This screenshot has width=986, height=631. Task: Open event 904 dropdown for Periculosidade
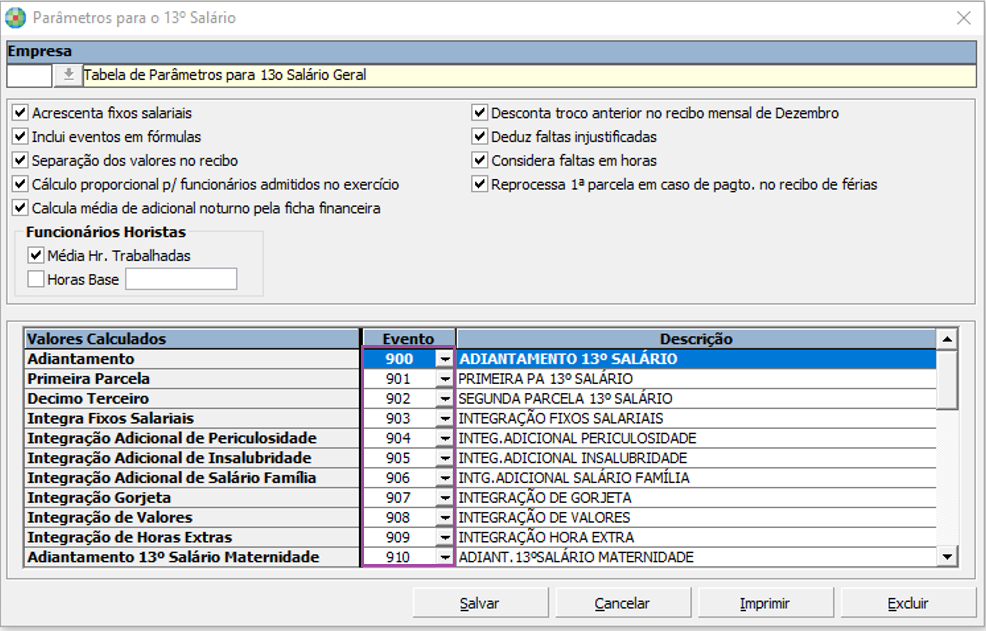[x=445, y=438]
